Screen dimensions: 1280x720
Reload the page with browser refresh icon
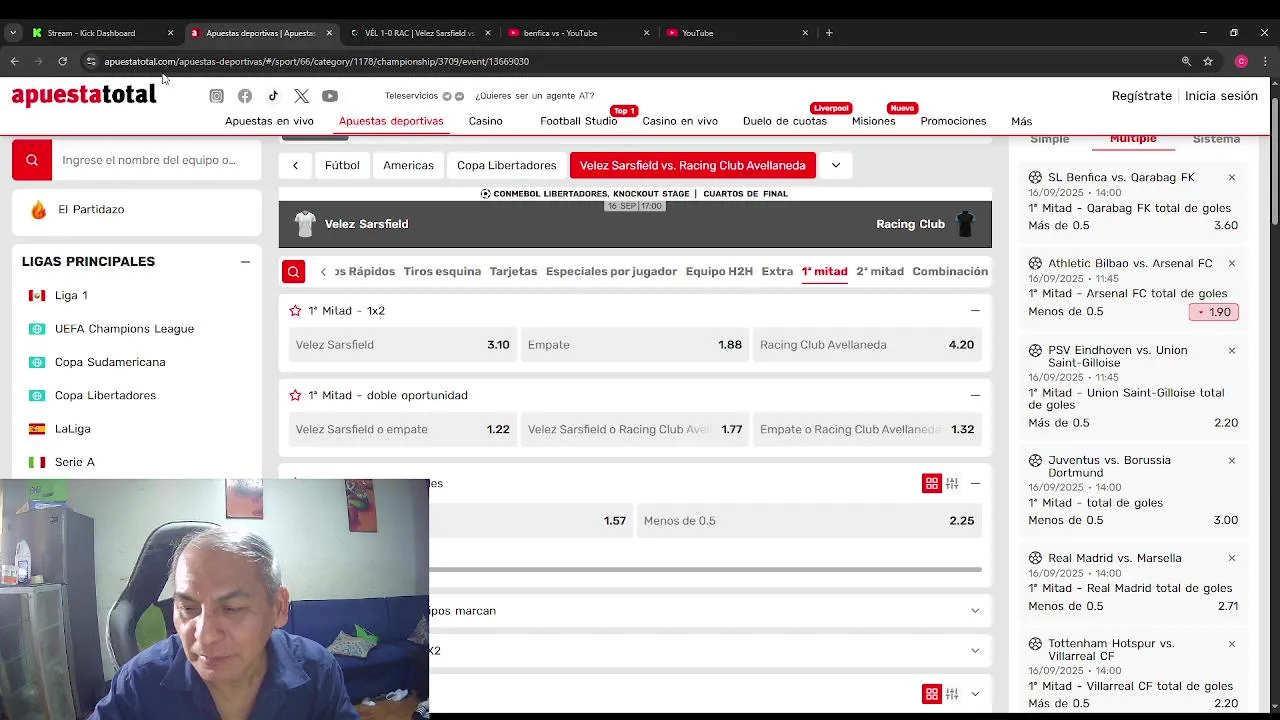62,61
